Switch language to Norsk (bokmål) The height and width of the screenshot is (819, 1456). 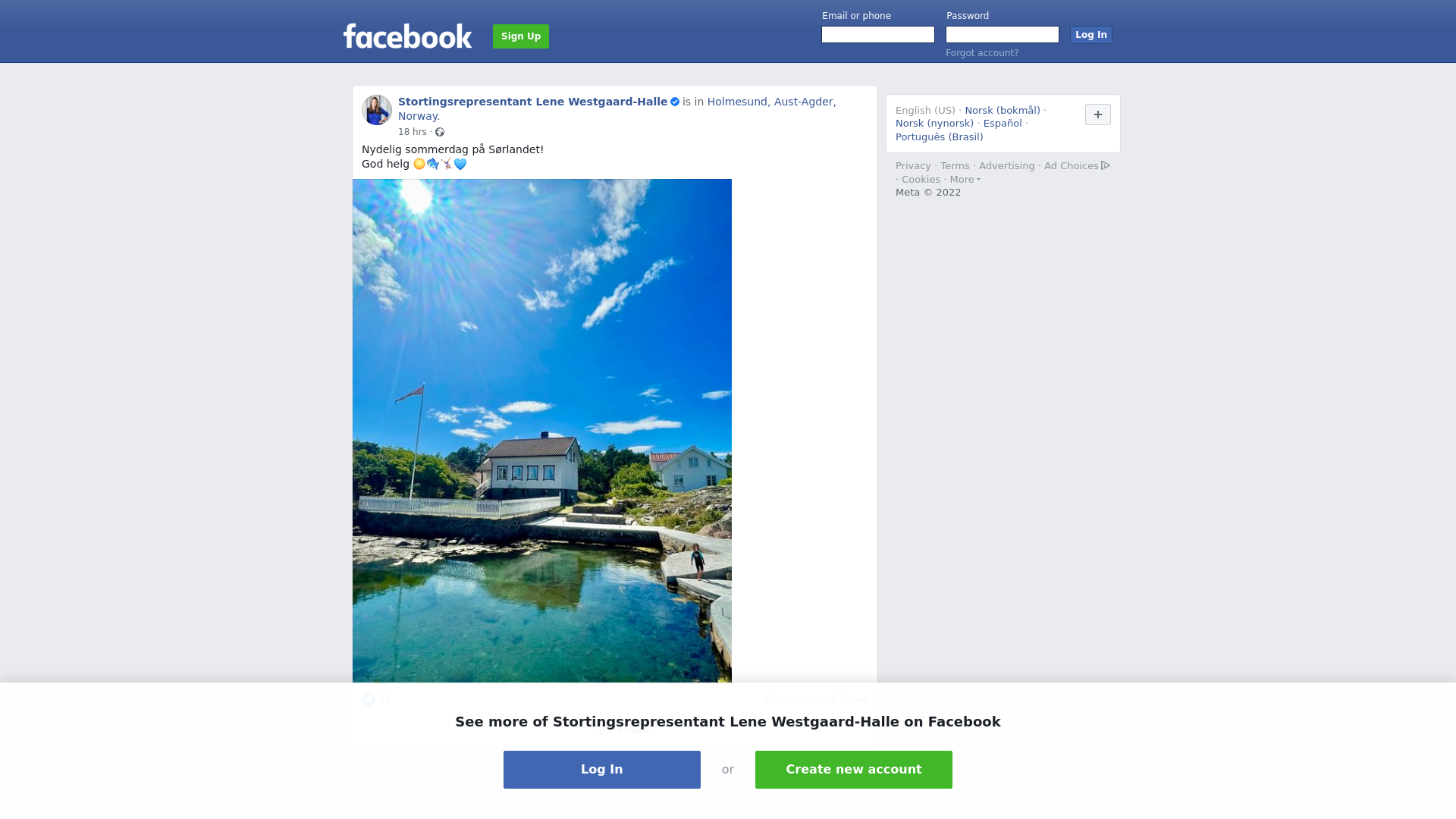pyautogui.click(x=1003, y=111)
